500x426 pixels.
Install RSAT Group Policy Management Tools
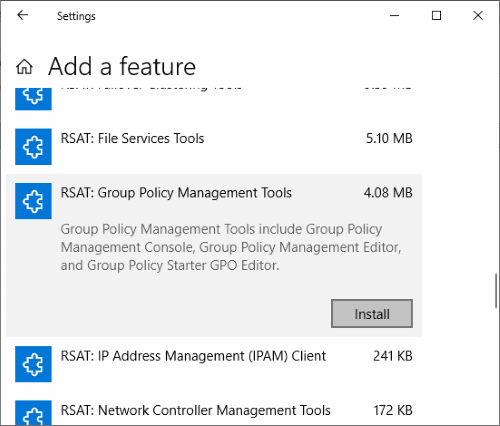[372, 314]
